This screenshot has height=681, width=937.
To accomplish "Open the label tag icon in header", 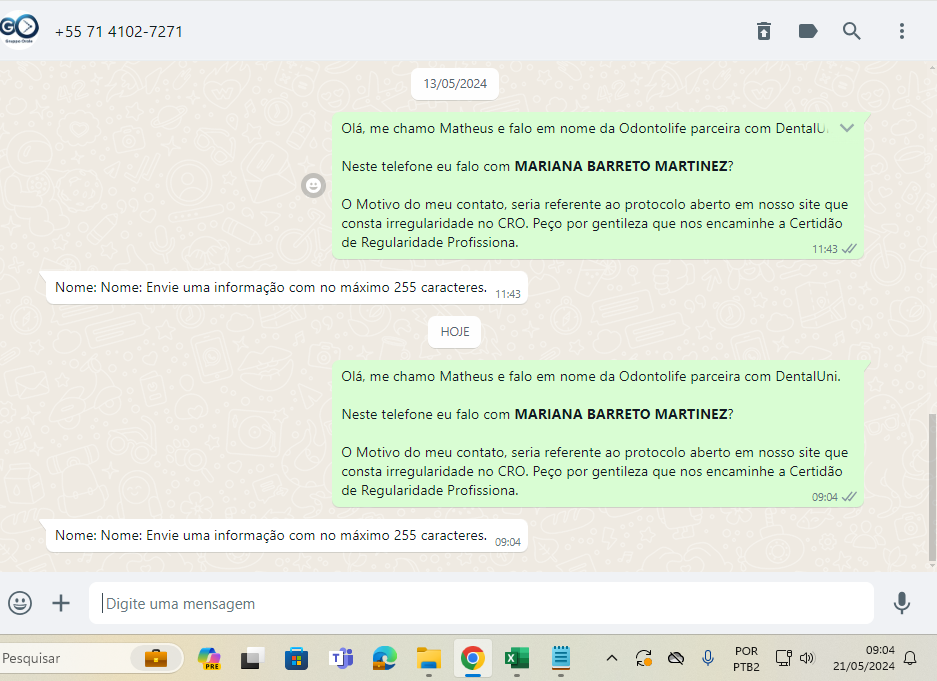I will 808,31.
